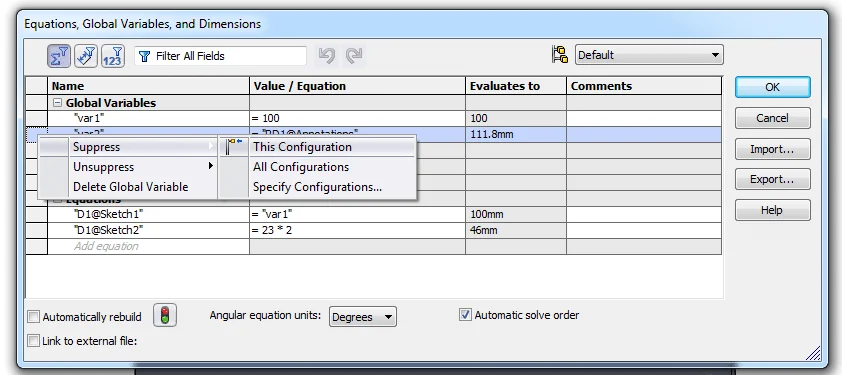Click the funnel icon in the filter field
Image resolution: width=842 pixels, height=375 pixels.
coord(144,56)
